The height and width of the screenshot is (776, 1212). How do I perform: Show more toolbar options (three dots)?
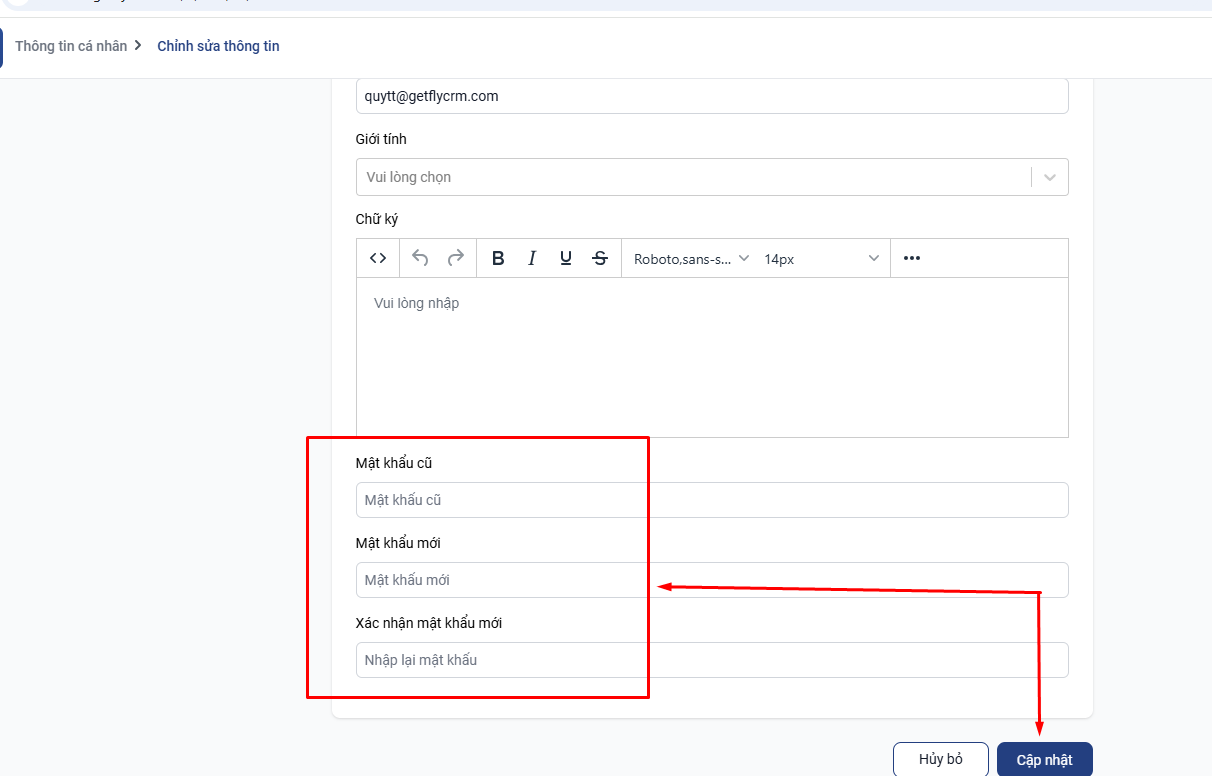[x=911, y=258]
